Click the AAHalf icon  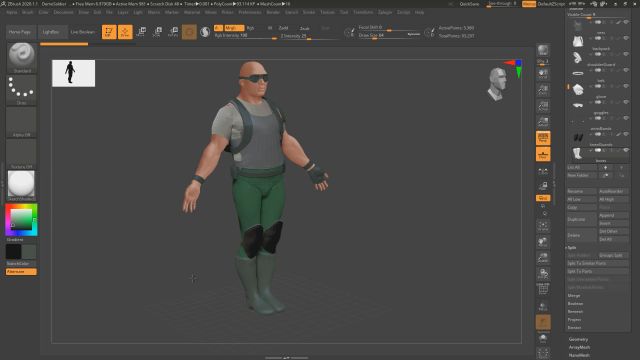coord(543,122)
